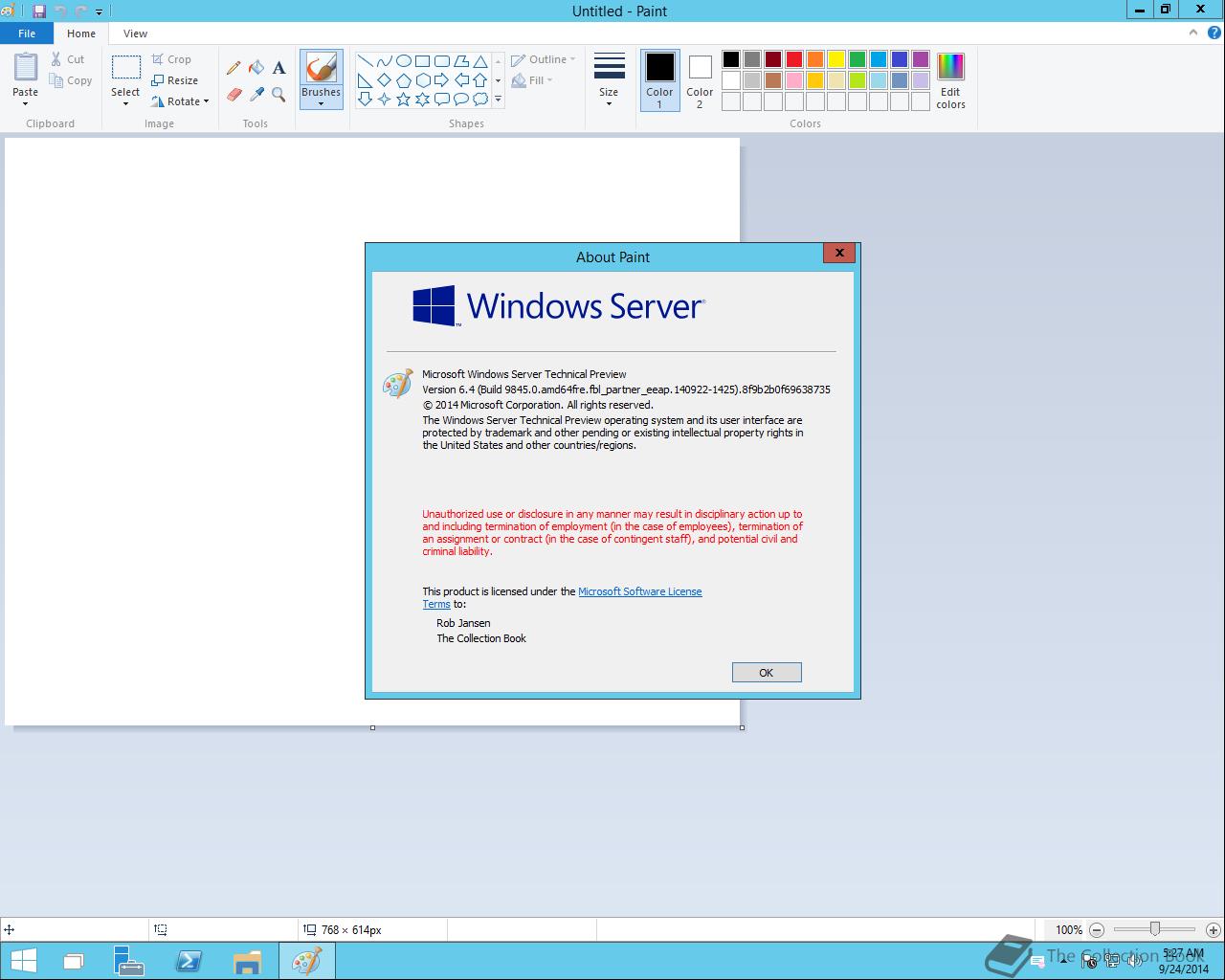Click the ribbon Help question mark icon
The height and width of the screenshot is (980, 1225).
[1213, 33]
